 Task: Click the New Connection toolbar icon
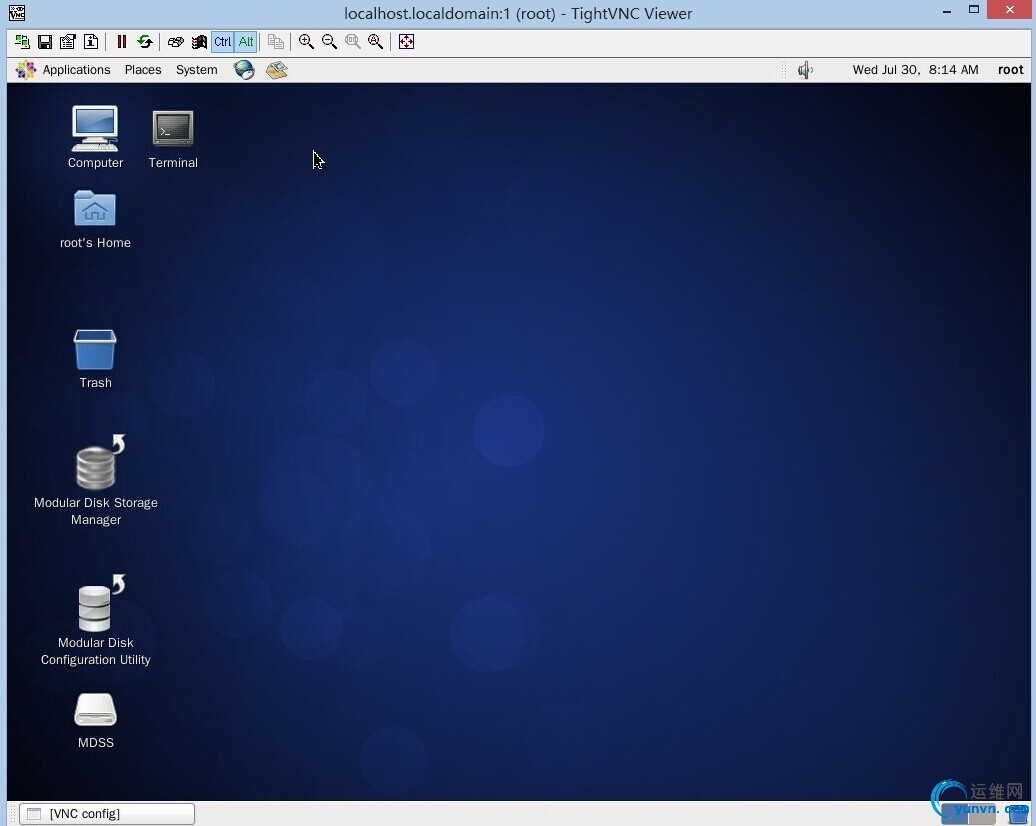(22, 42)
